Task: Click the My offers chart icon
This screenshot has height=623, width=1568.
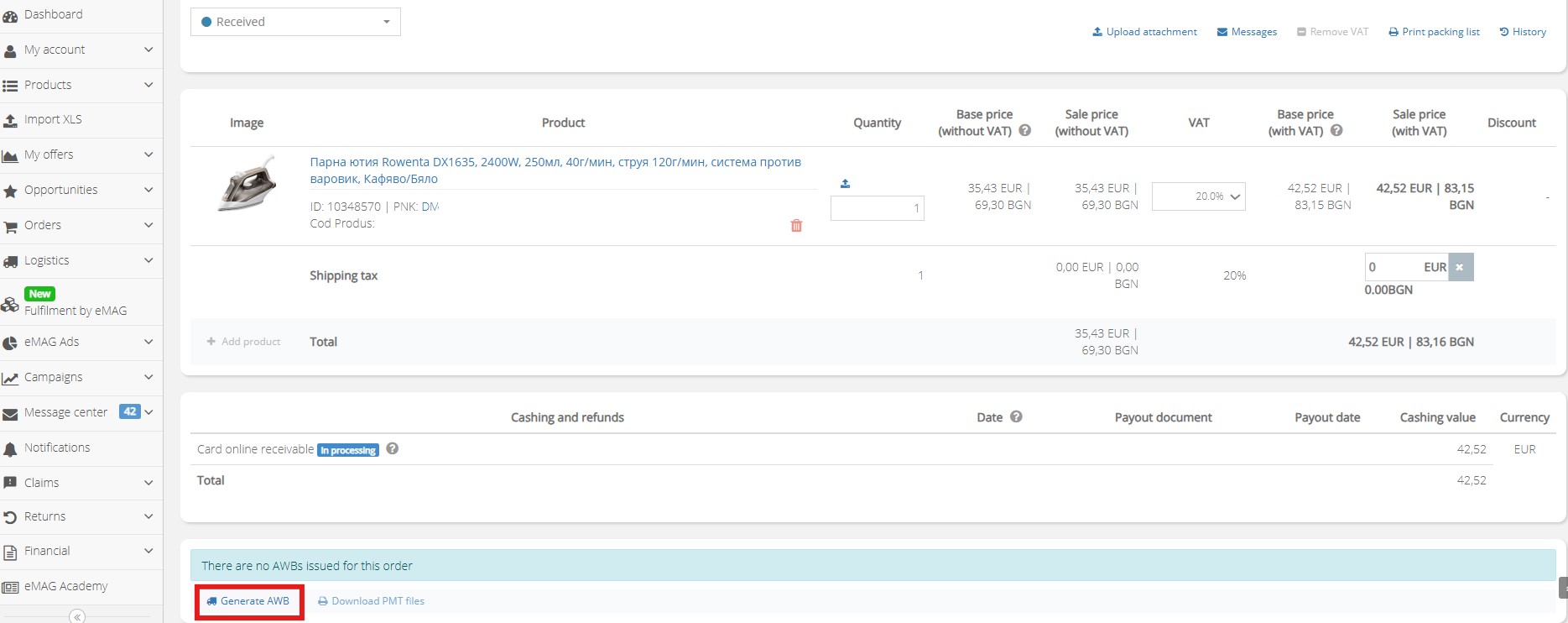Action: click(x=10, y=155)
